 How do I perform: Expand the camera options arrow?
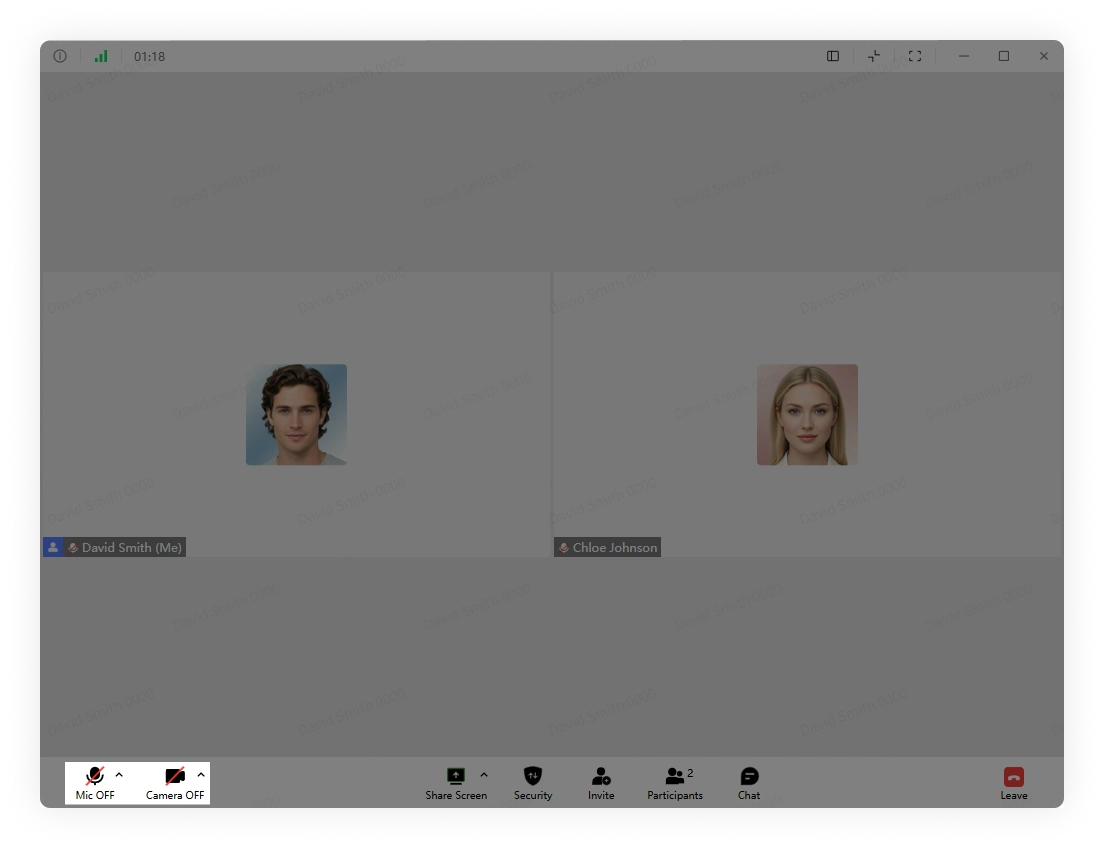click(x=201, y=775)
